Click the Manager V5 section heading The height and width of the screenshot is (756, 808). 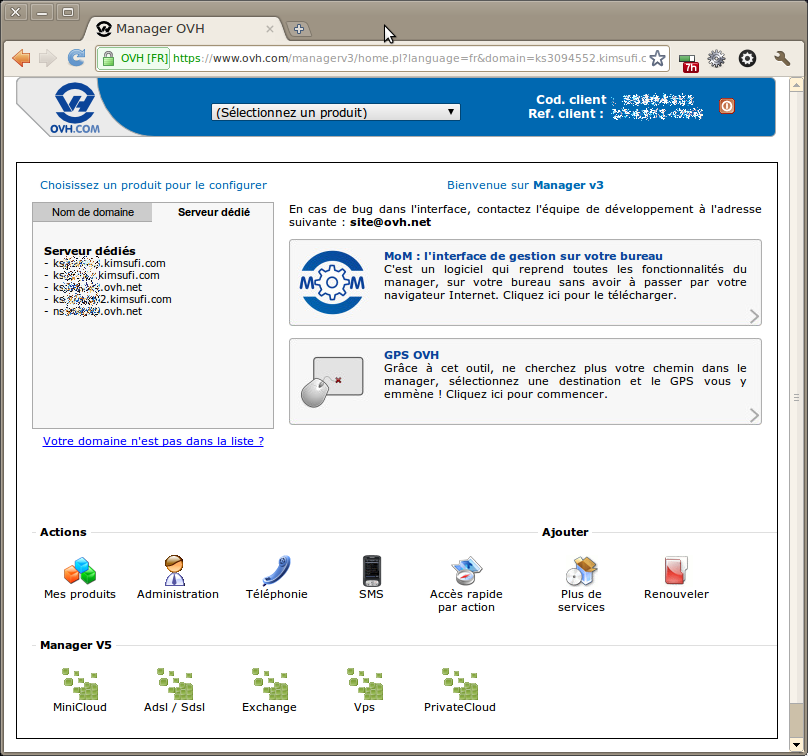(76, 645)
